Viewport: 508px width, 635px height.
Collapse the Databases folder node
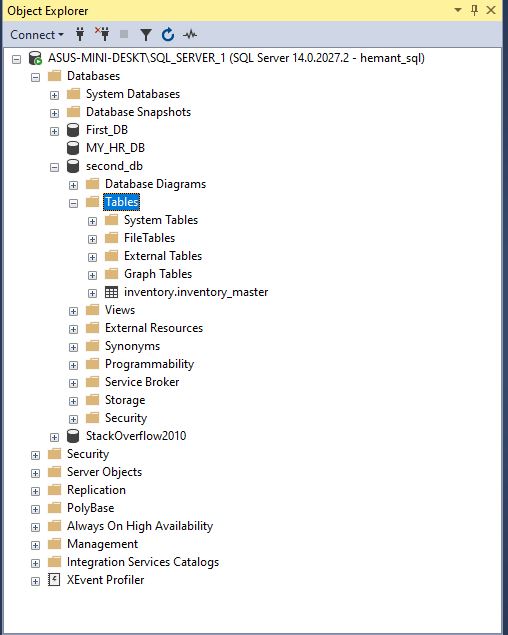coord(35,77)
